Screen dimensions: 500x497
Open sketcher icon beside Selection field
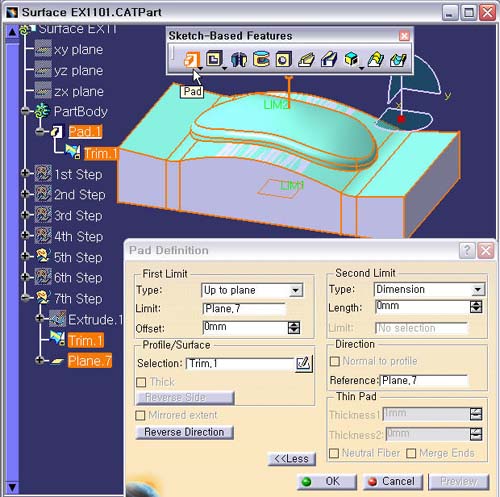pyautogui.click(x=304, y=363)
